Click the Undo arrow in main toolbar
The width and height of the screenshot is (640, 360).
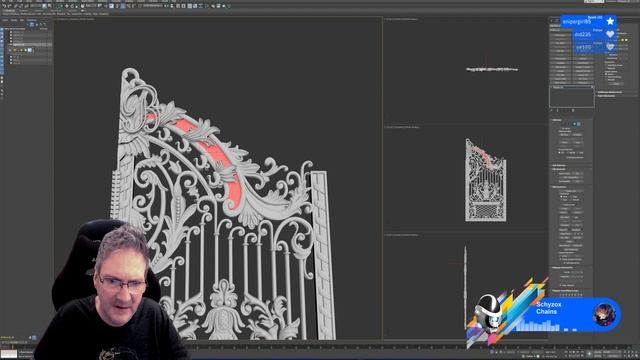4,6
